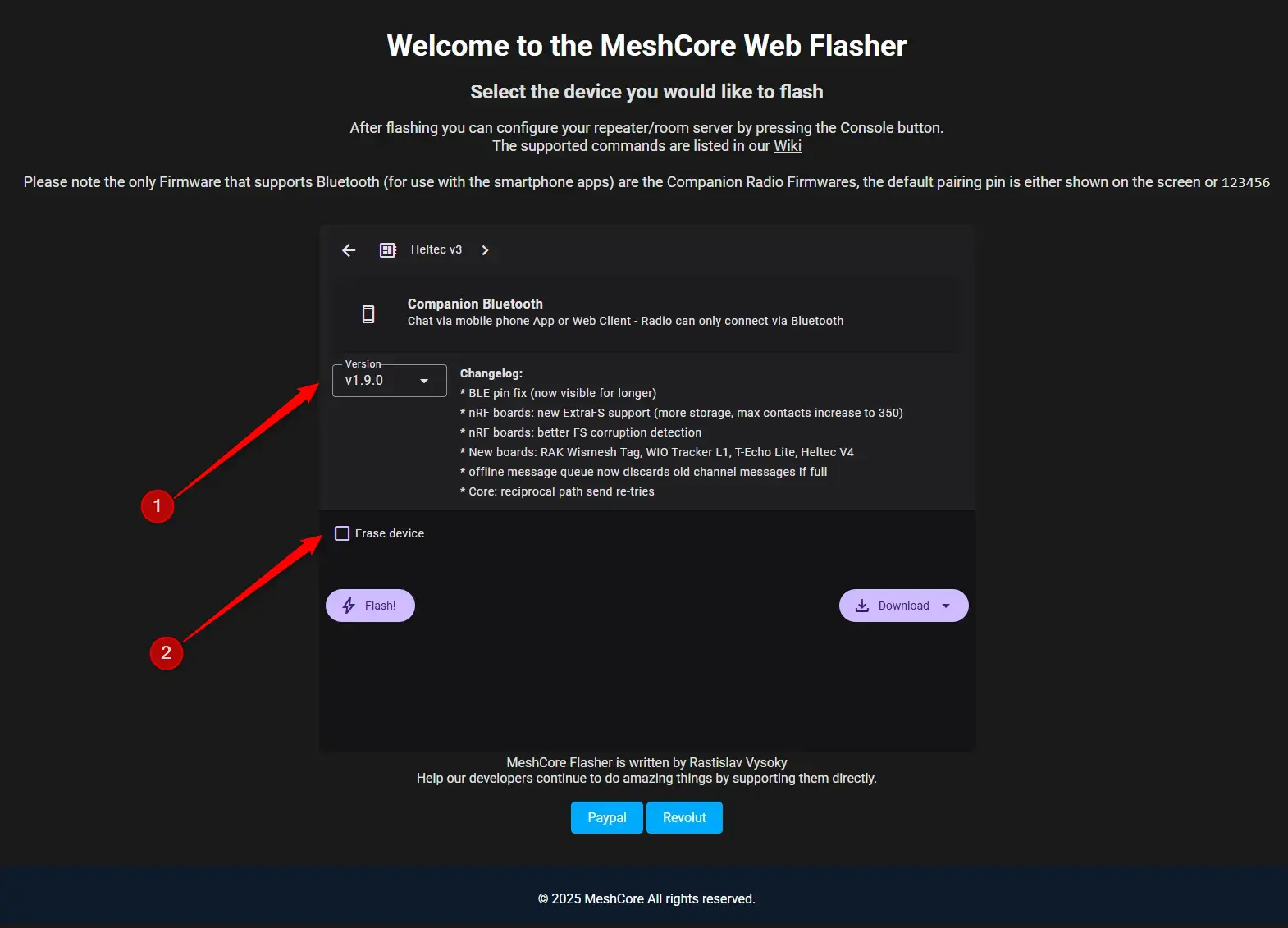Select red annotation marker number 2
1288x928 pixels.
(167, 653)
